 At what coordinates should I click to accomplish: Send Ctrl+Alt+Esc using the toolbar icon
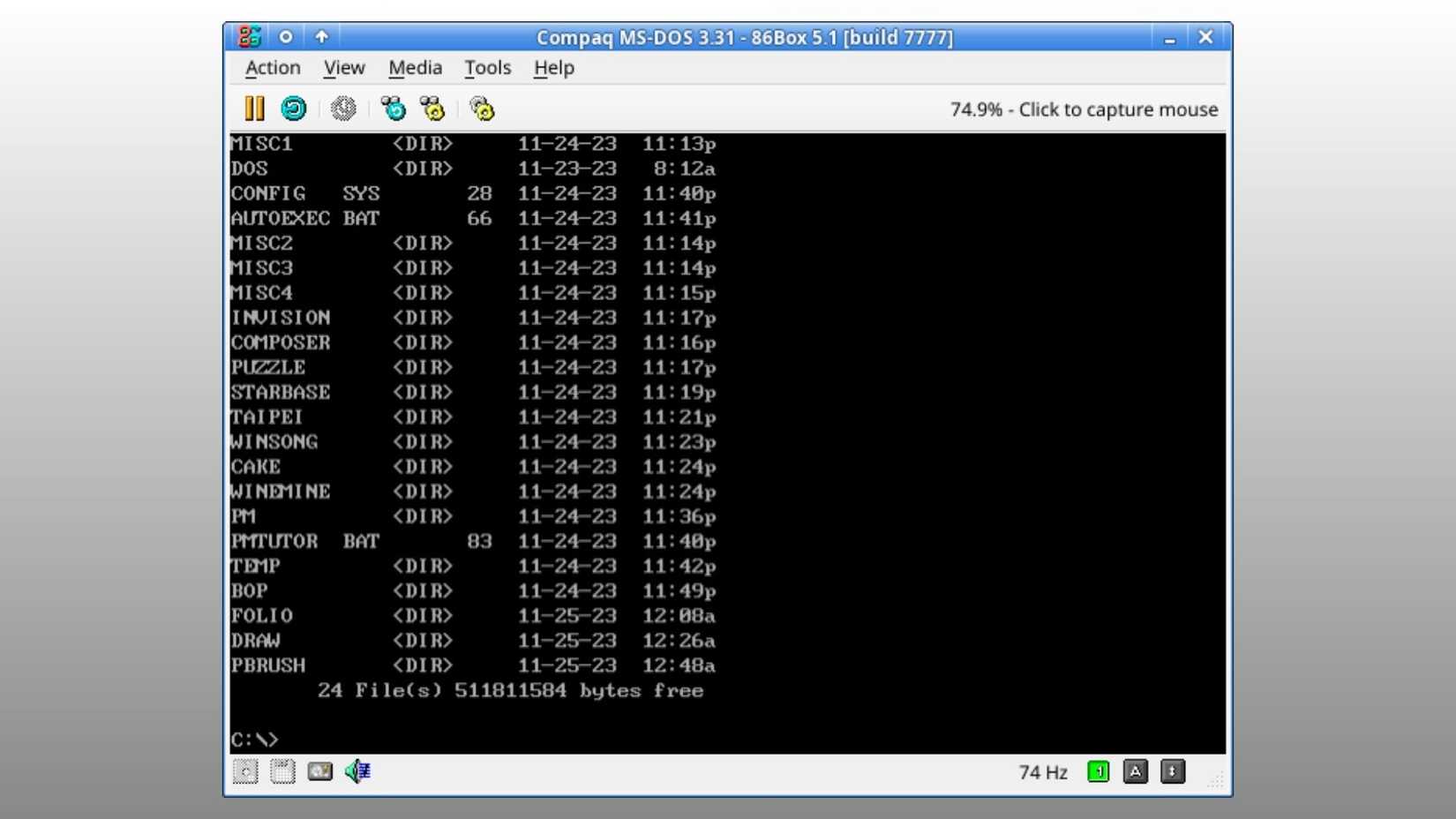coord(432,109)
